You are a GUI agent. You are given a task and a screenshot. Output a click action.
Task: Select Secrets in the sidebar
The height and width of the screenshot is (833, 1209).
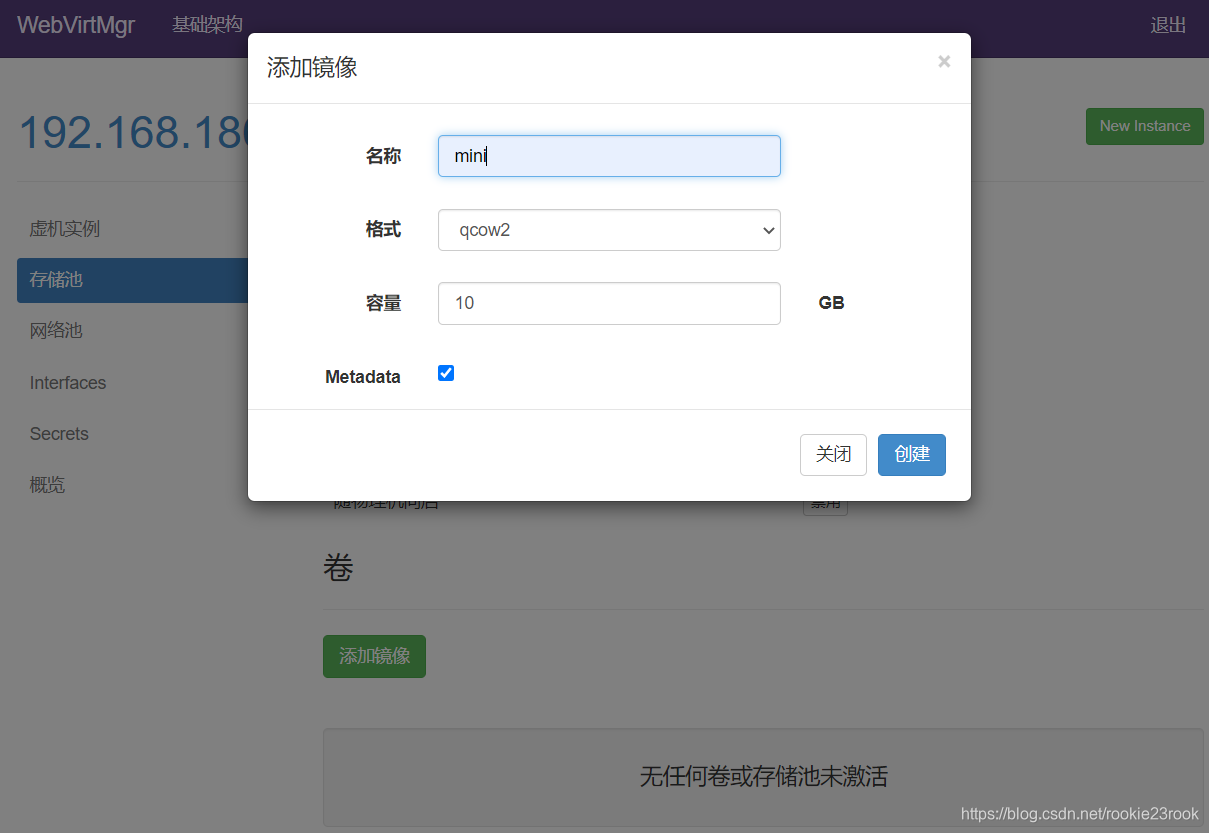pyautogui.click(x=58, y=433)
